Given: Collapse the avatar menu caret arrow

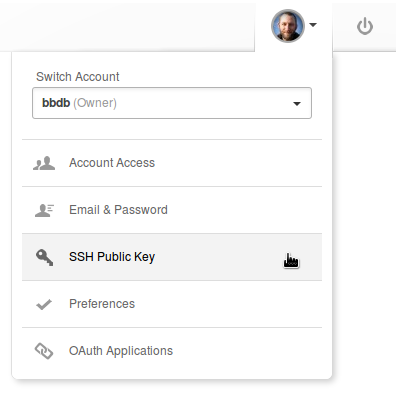Looking at the screenshot, I should point(313,25).
